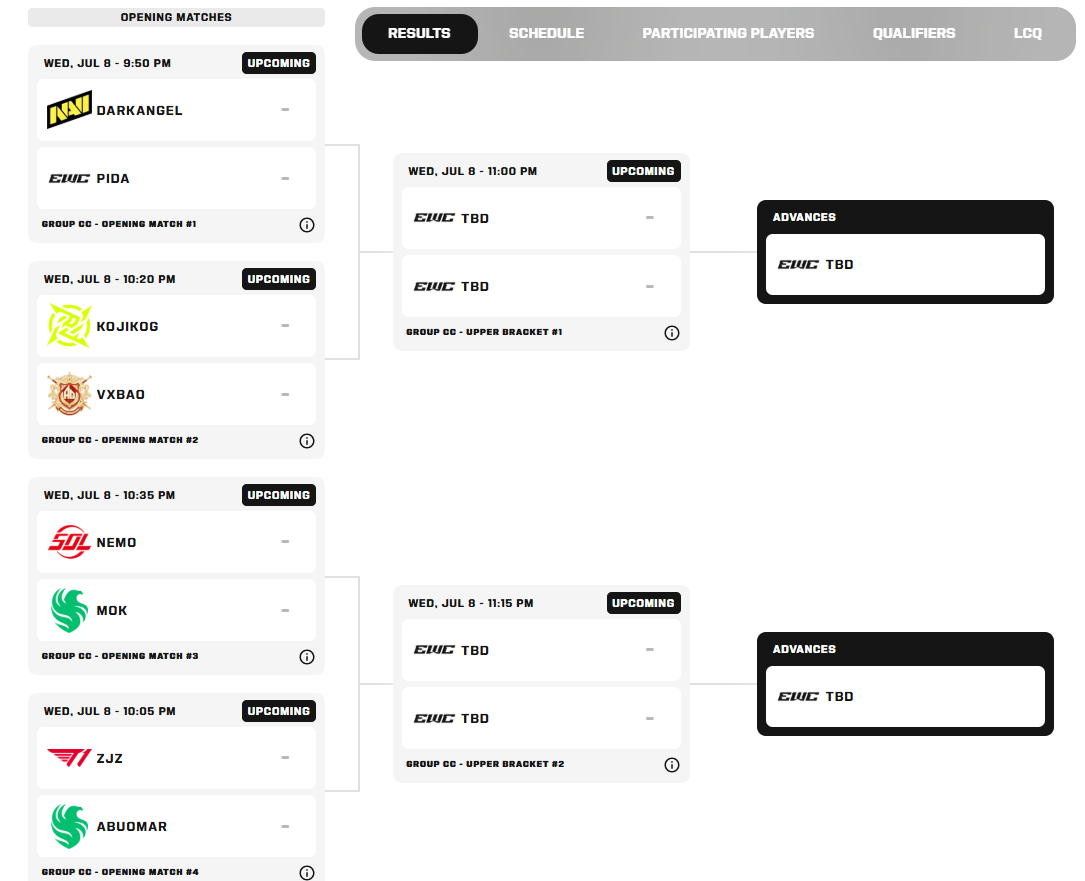The height and width of the screenshot is (881, 1085).
Task: Select the NEMO player row
Action: pos(176,542)
